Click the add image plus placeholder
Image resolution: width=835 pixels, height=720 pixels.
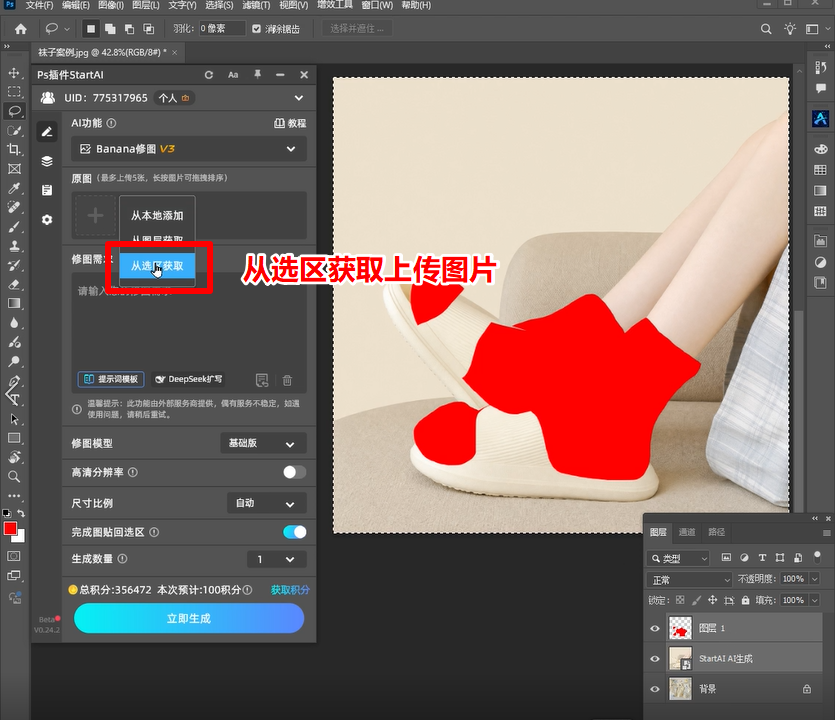coord(95,216)
